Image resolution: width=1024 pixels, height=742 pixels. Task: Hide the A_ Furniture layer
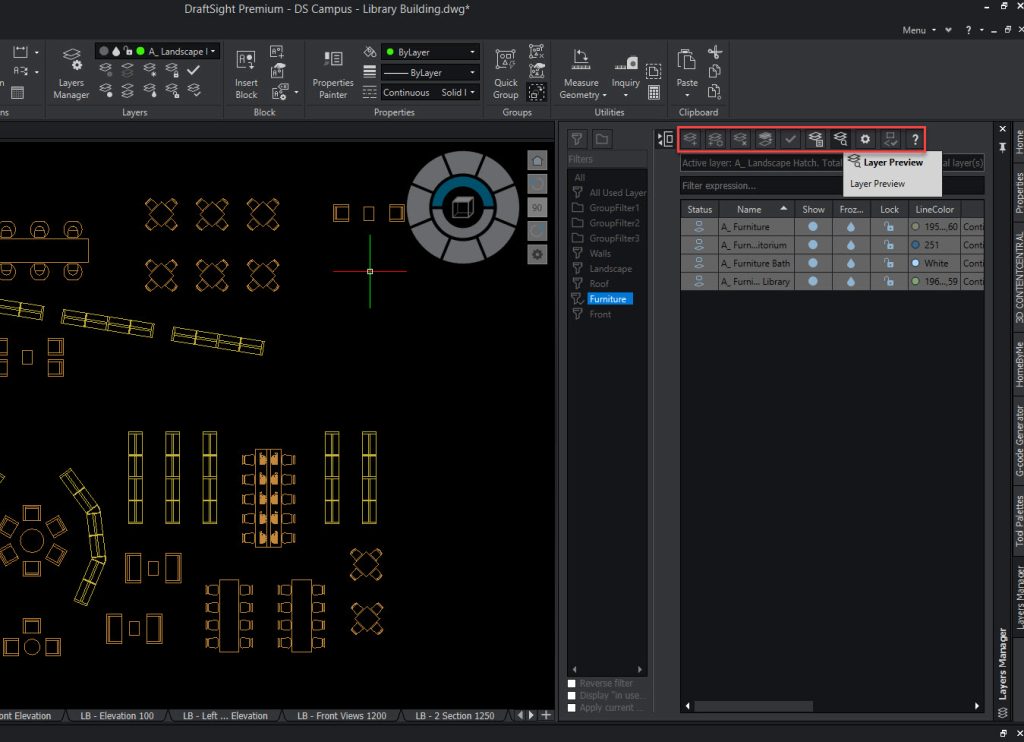coord(813,226)
